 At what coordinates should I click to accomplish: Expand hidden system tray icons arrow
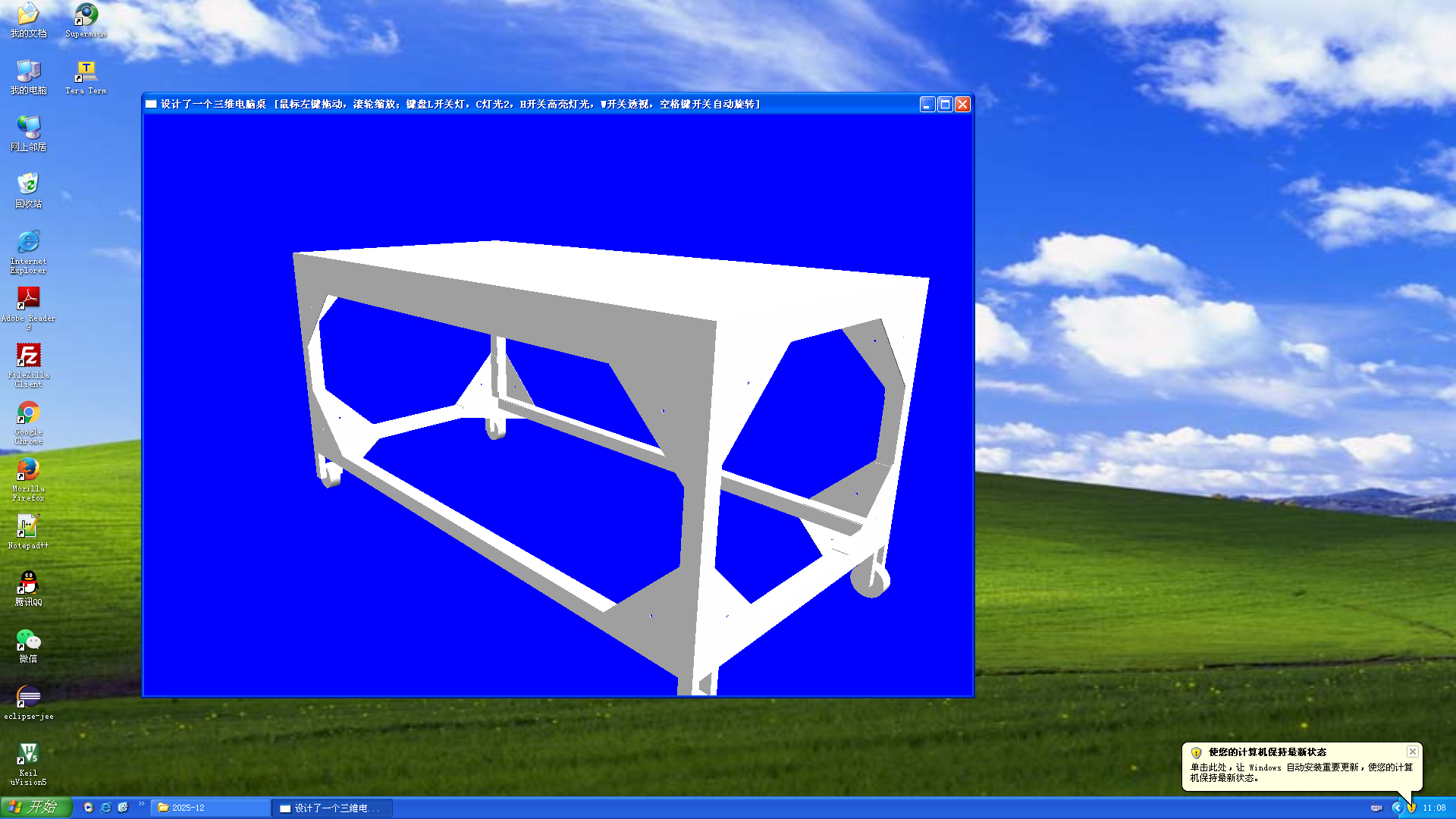click(1396, 808)
